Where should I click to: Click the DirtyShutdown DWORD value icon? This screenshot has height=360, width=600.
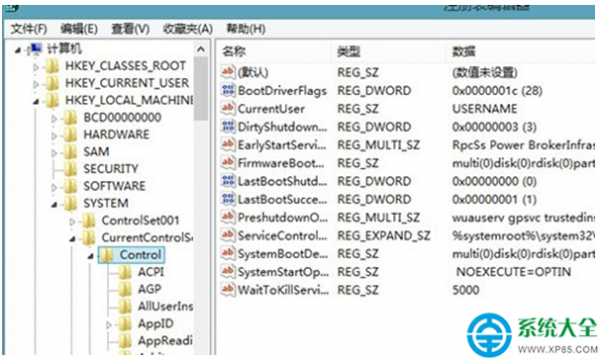click(x=228, y=126)
